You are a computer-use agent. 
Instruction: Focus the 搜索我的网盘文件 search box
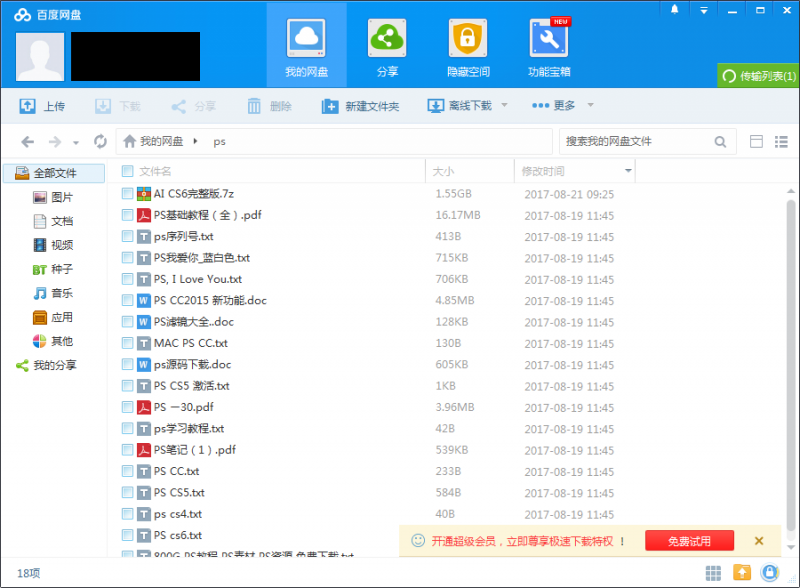click(x=638, y=141)
